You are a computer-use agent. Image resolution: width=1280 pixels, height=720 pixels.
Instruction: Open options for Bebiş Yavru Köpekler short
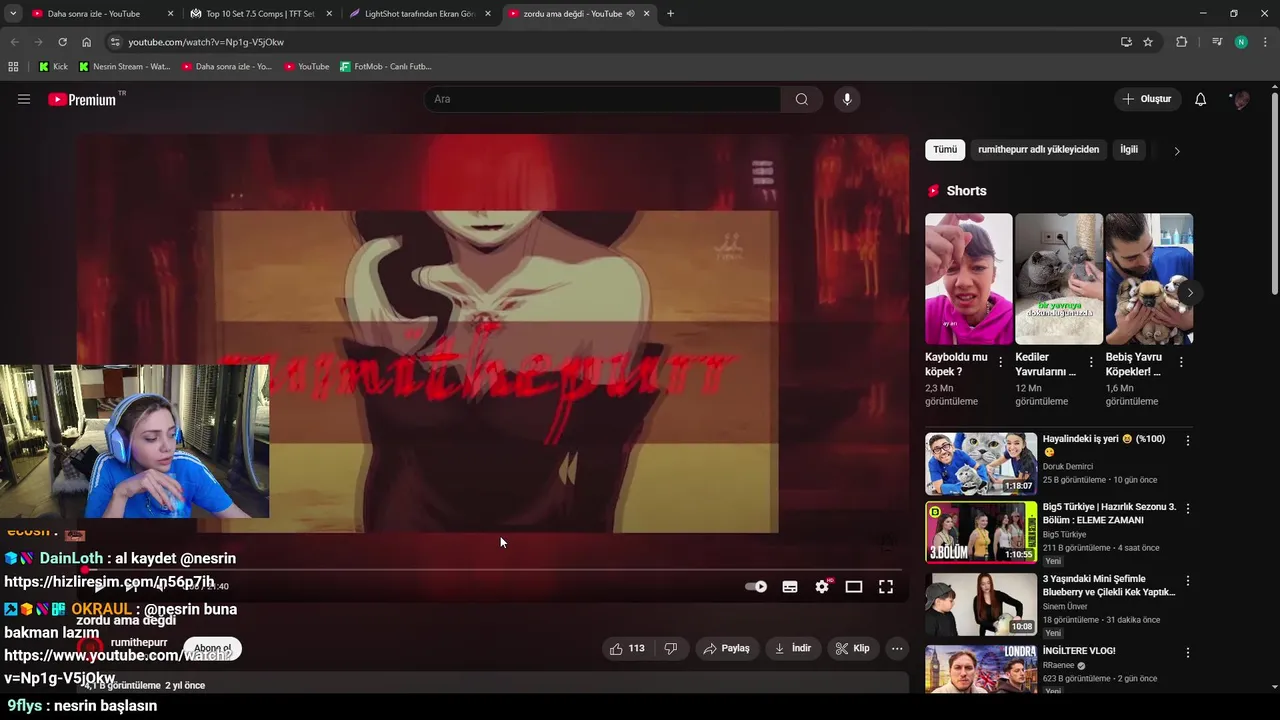tap(1181, 363)
